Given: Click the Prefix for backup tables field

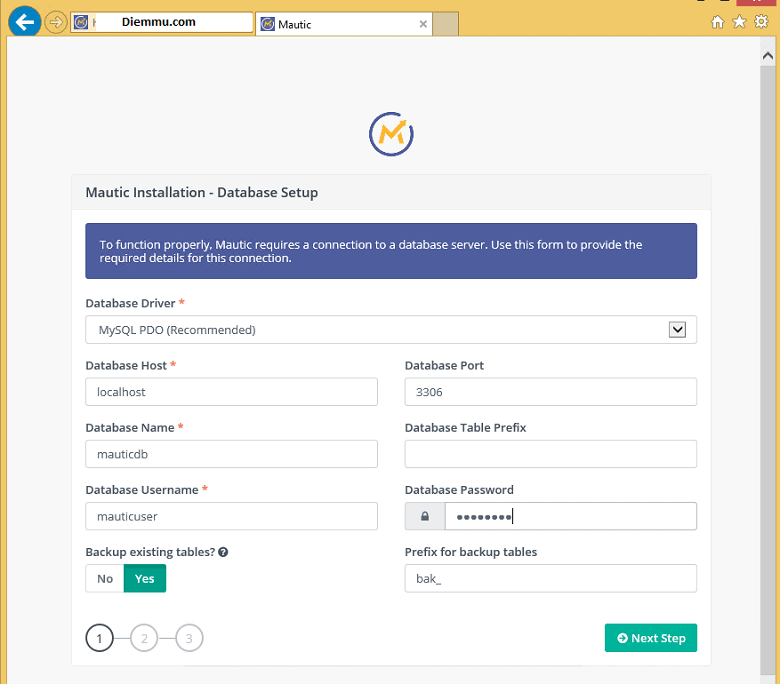Looking at the screenshot, I should pos(551,579).
